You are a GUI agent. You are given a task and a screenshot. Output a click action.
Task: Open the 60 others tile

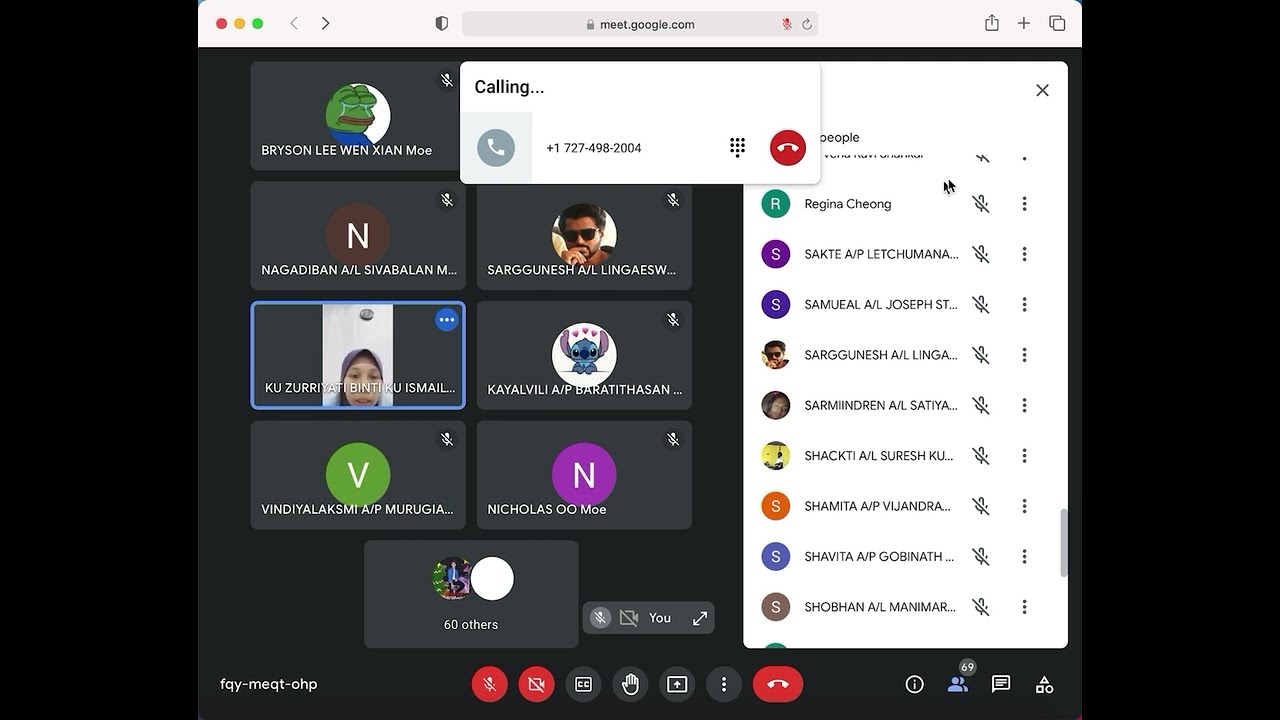coord(471,594)
